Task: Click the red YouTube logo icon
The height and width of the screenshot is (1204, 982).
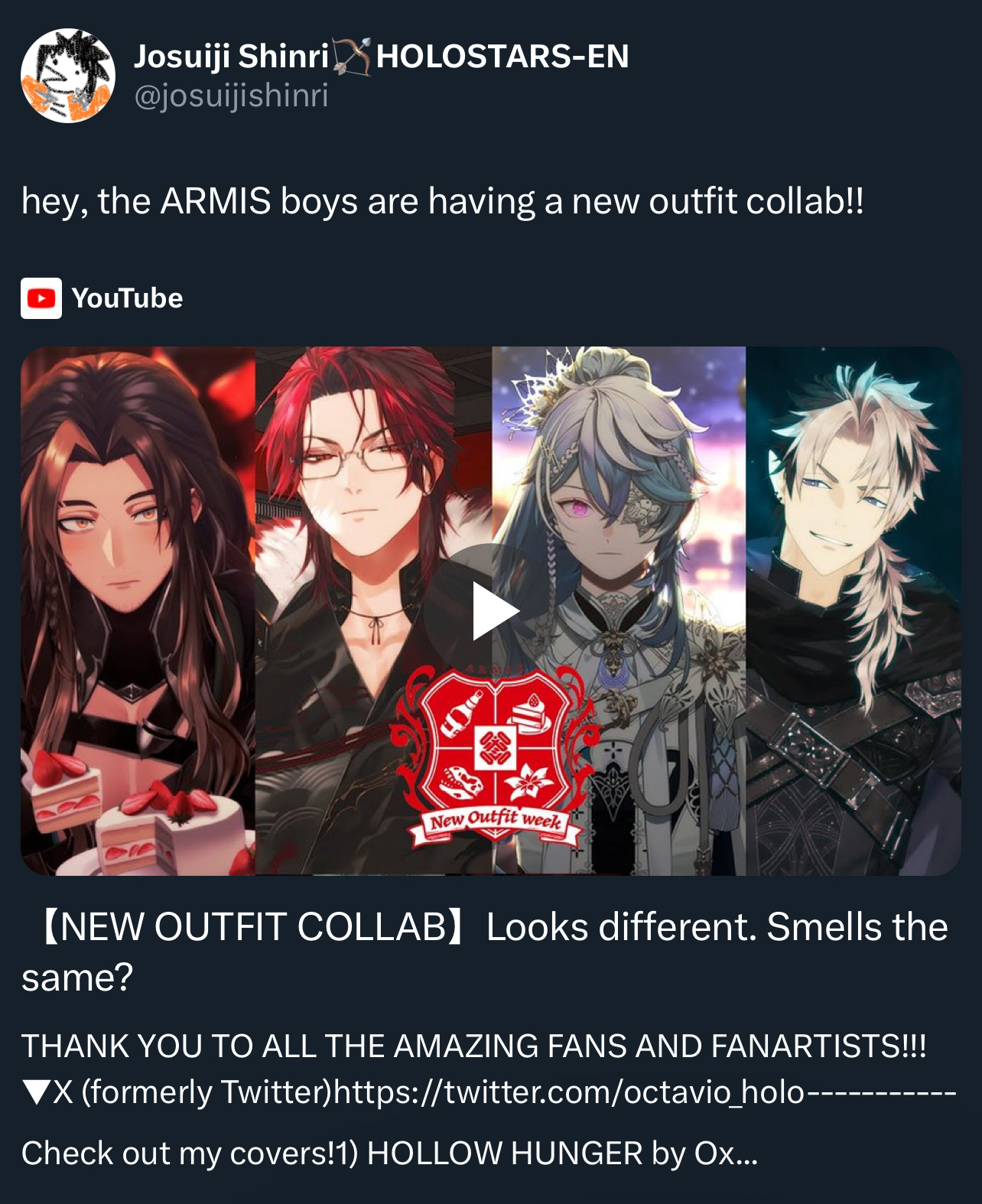Action: [41, 298]
